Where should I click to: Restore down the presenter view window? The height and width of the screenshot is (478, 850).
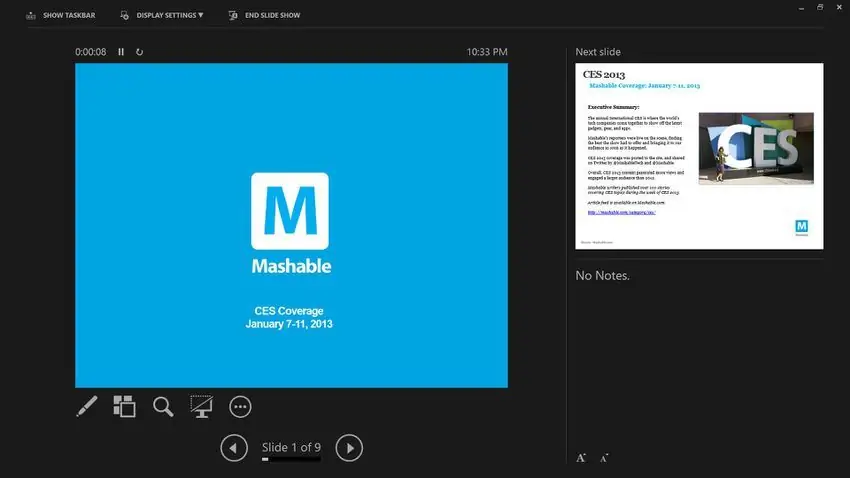(x=820, y=8)
